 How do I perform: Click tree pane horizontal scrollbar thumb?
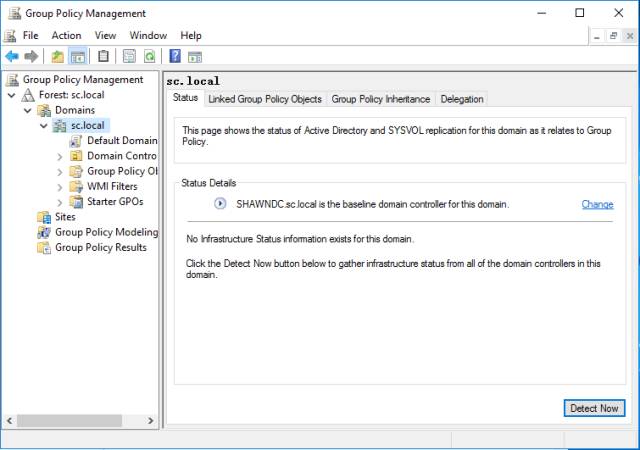pos(69,421)
